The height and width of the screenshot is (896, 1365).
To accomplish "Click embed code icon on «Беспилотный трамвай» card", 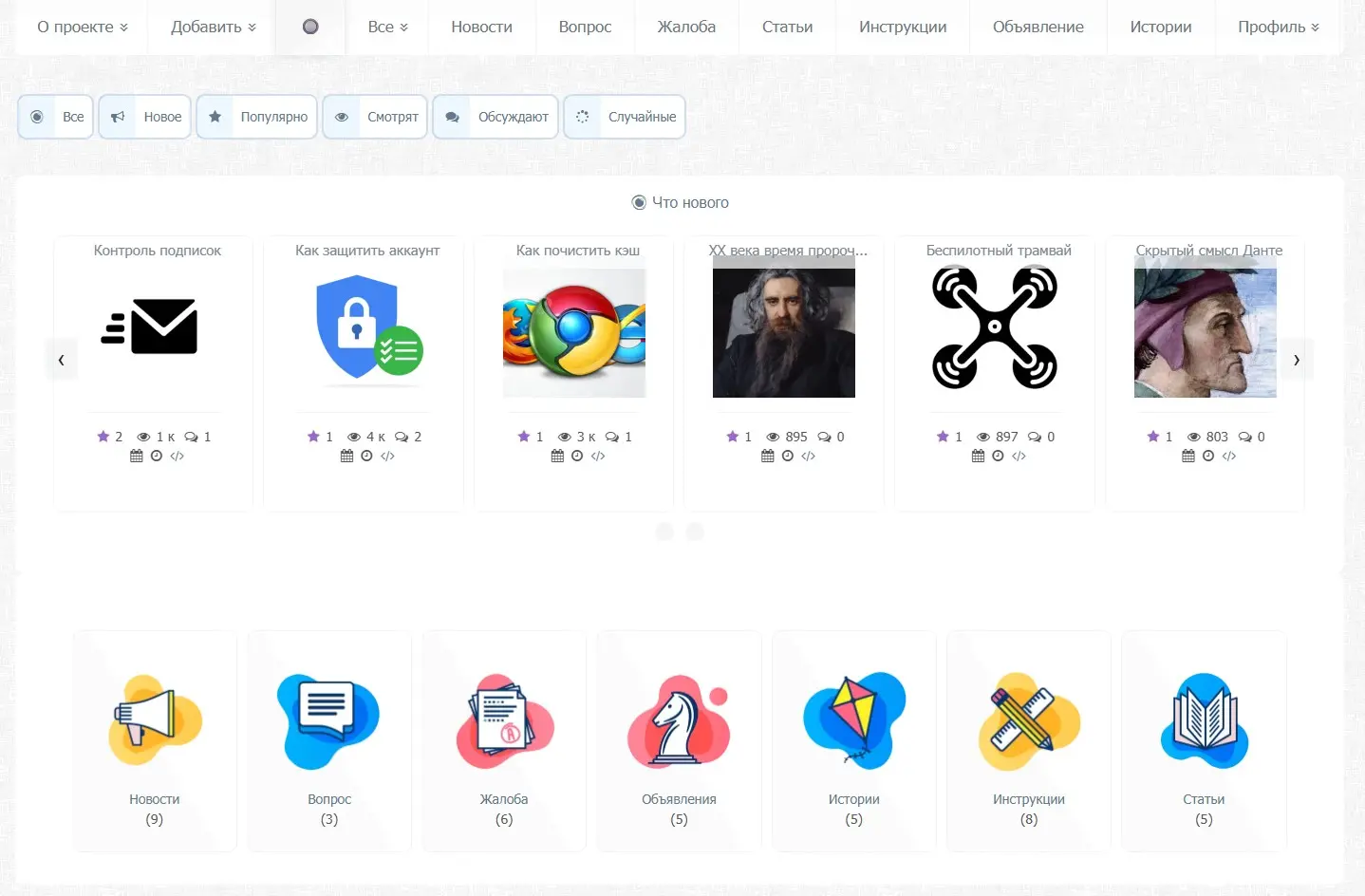I will (x=1019, y=457).
